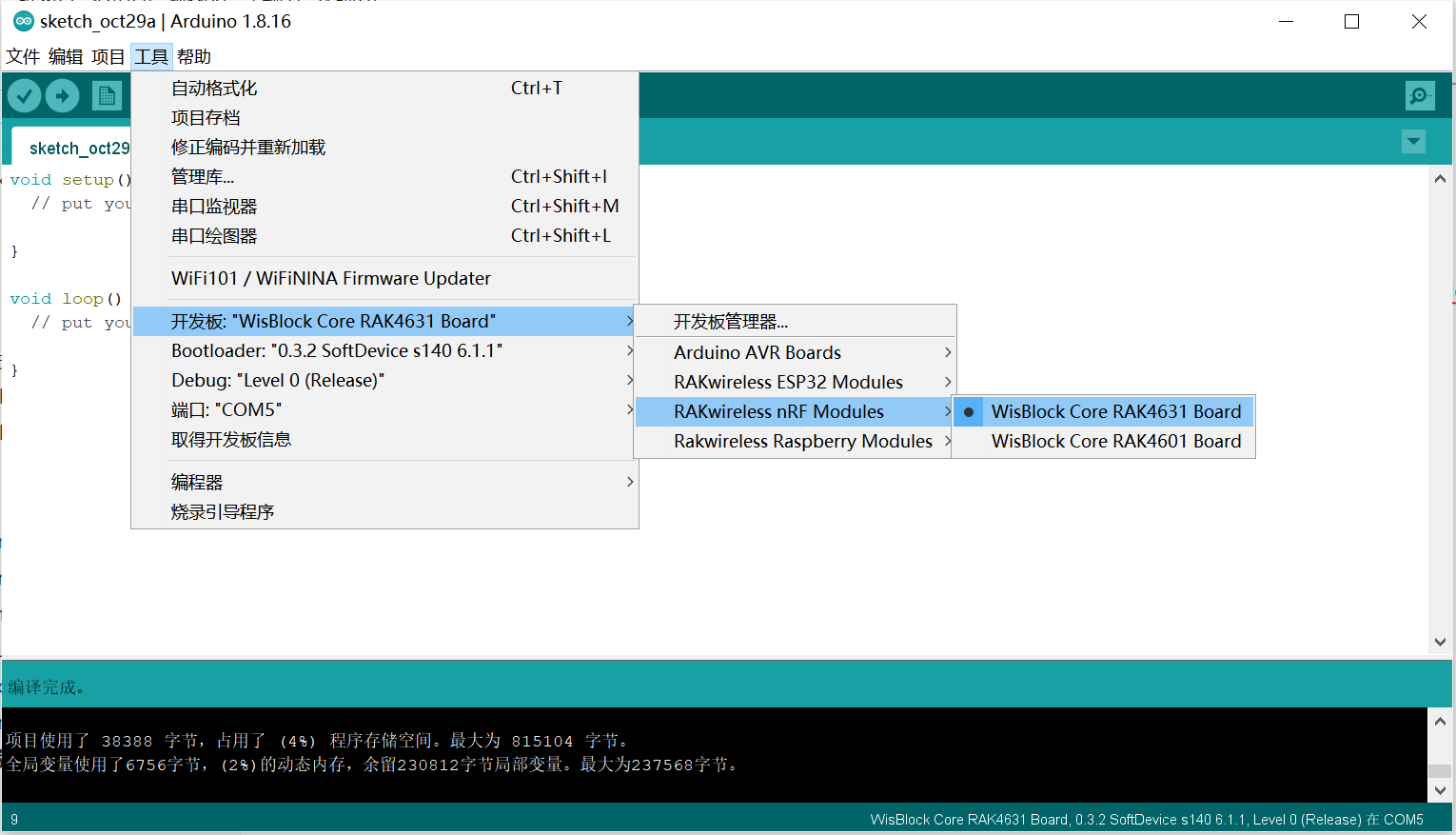Viewport: 1456px width, 835px height.
Task: Click 取得开发板信息 menu entry
Action: click(384, 439)
